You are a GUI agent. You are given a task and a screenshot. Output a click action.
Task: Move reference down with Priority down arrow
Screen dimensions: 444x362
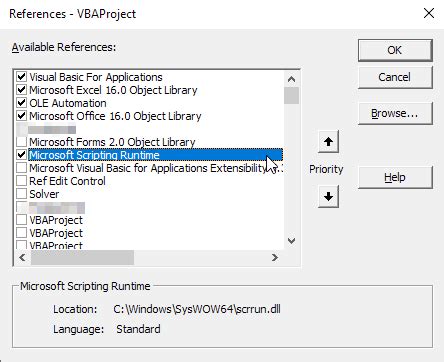[x=328, y=197]
